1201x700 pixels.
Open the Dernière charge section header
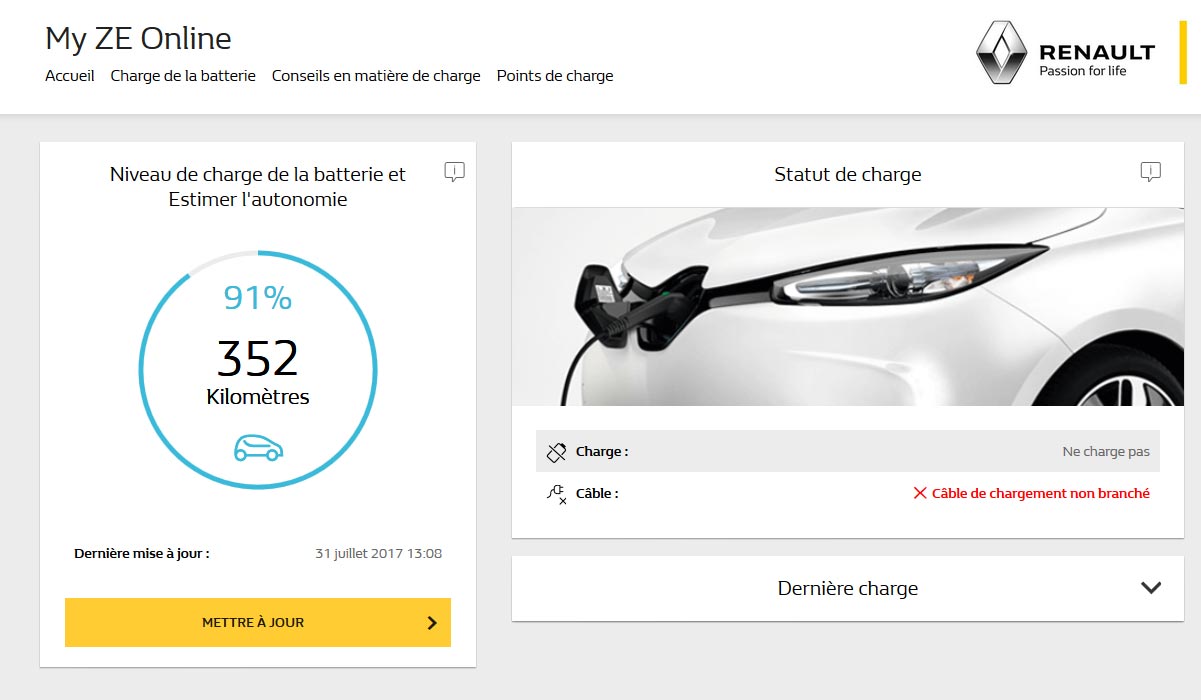click(847, 589)
